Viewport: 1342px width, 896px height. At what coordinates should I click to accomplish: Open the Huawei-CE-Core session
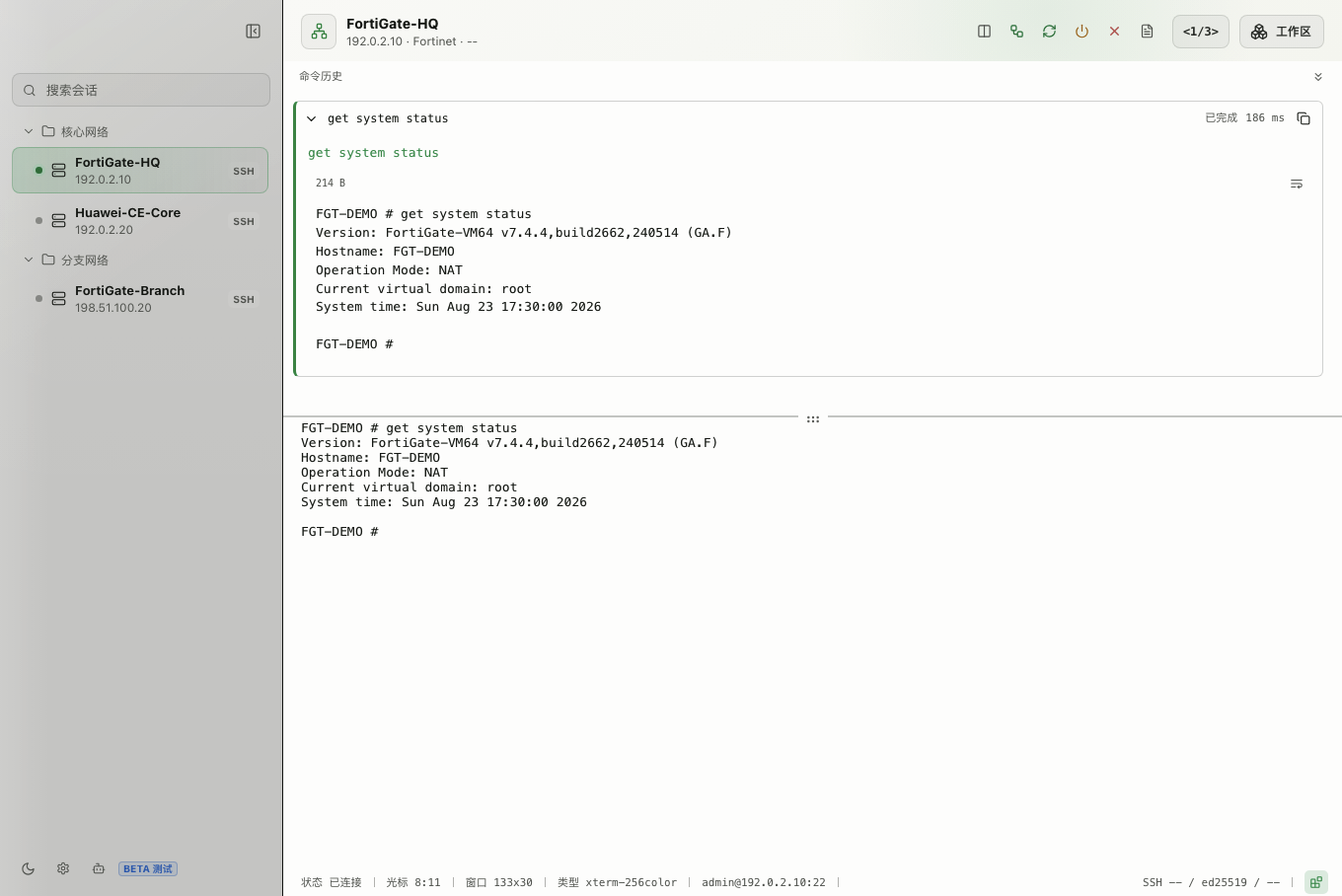point(140,221)
